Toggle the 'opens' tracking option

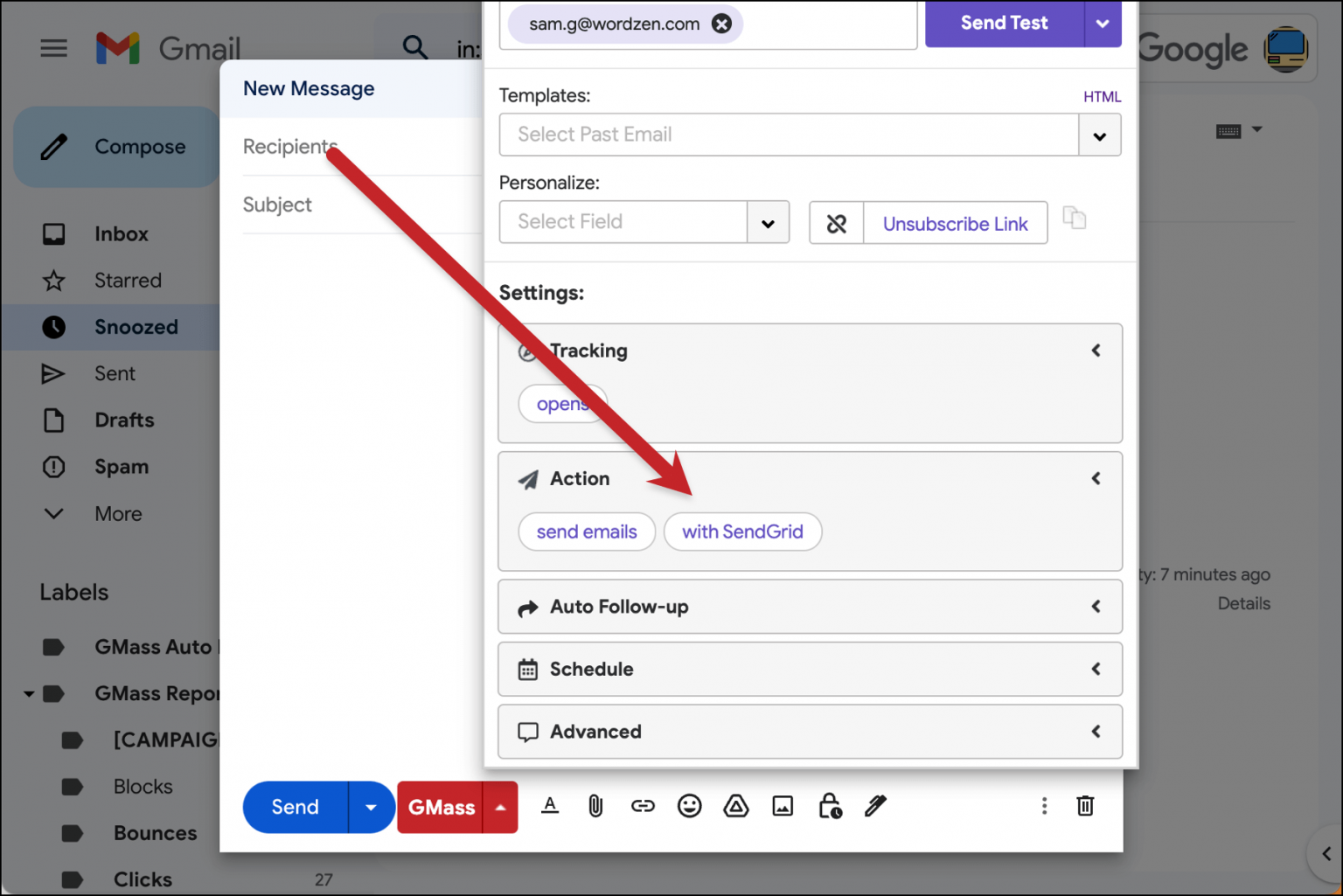[x=562, y=403]
